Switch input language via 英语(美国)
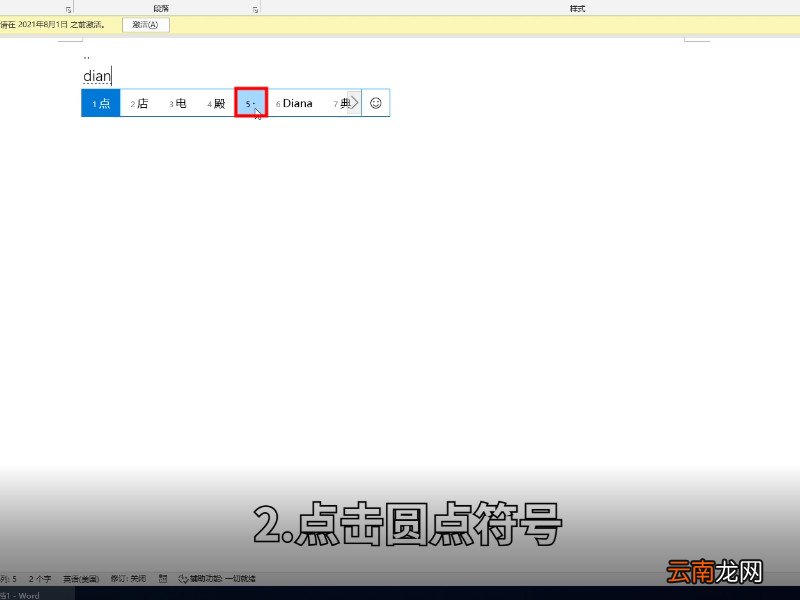Screen dimensions: 800x600 [x=82, y=578]
